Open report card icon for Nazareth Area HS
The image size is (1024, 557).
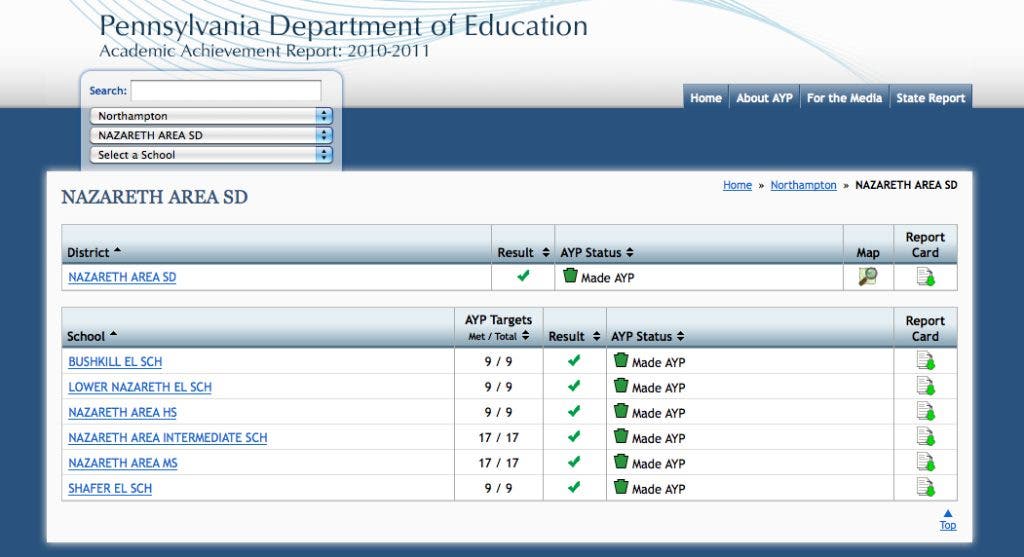(925, 412)
